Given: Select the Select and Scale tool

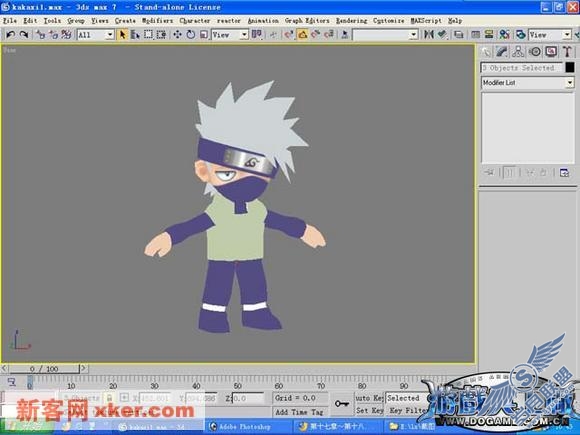Looking at the screenshot, I should click(x=204, y=35).
